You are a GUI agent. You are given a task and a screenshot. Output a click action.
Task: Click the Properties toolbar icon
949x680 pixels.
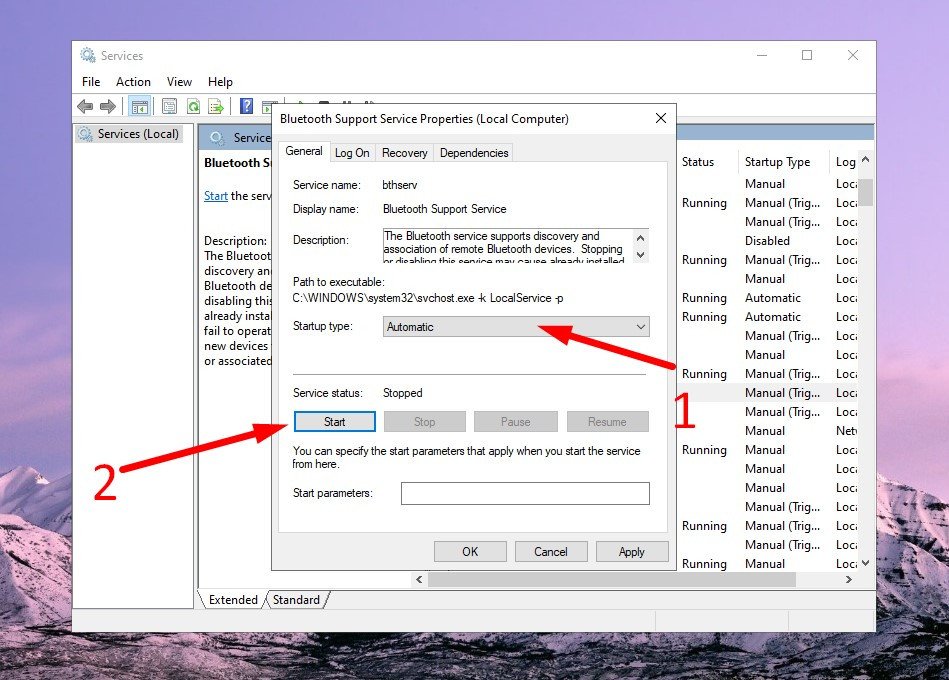pos(169,106)
